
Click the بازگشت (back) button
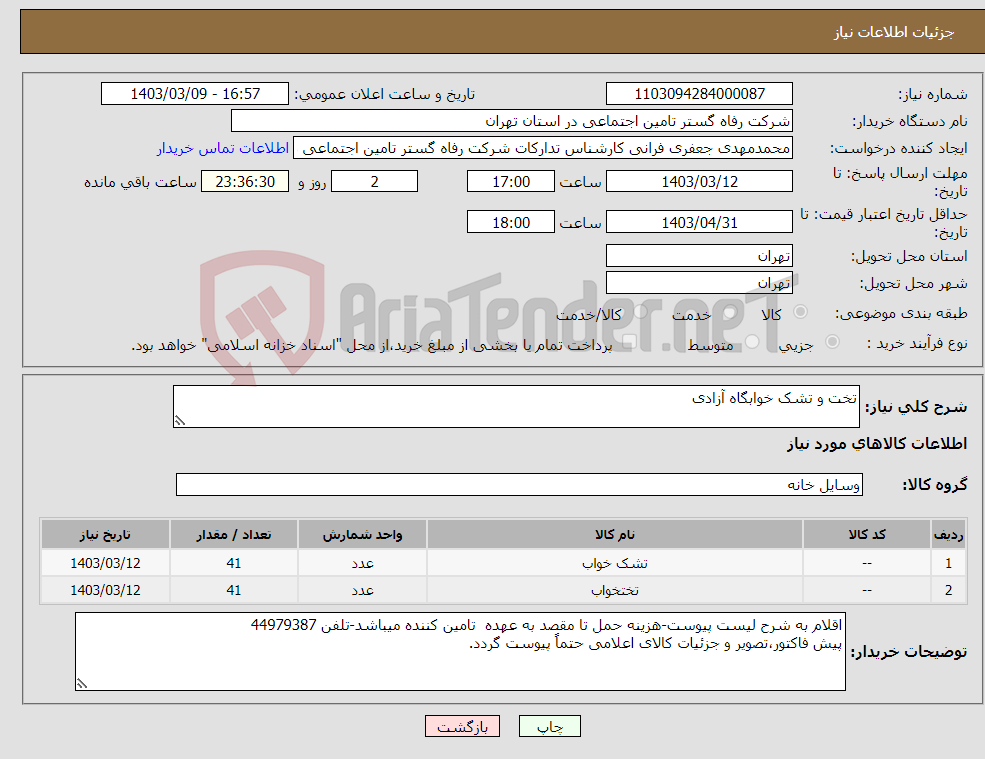[462, 726]
